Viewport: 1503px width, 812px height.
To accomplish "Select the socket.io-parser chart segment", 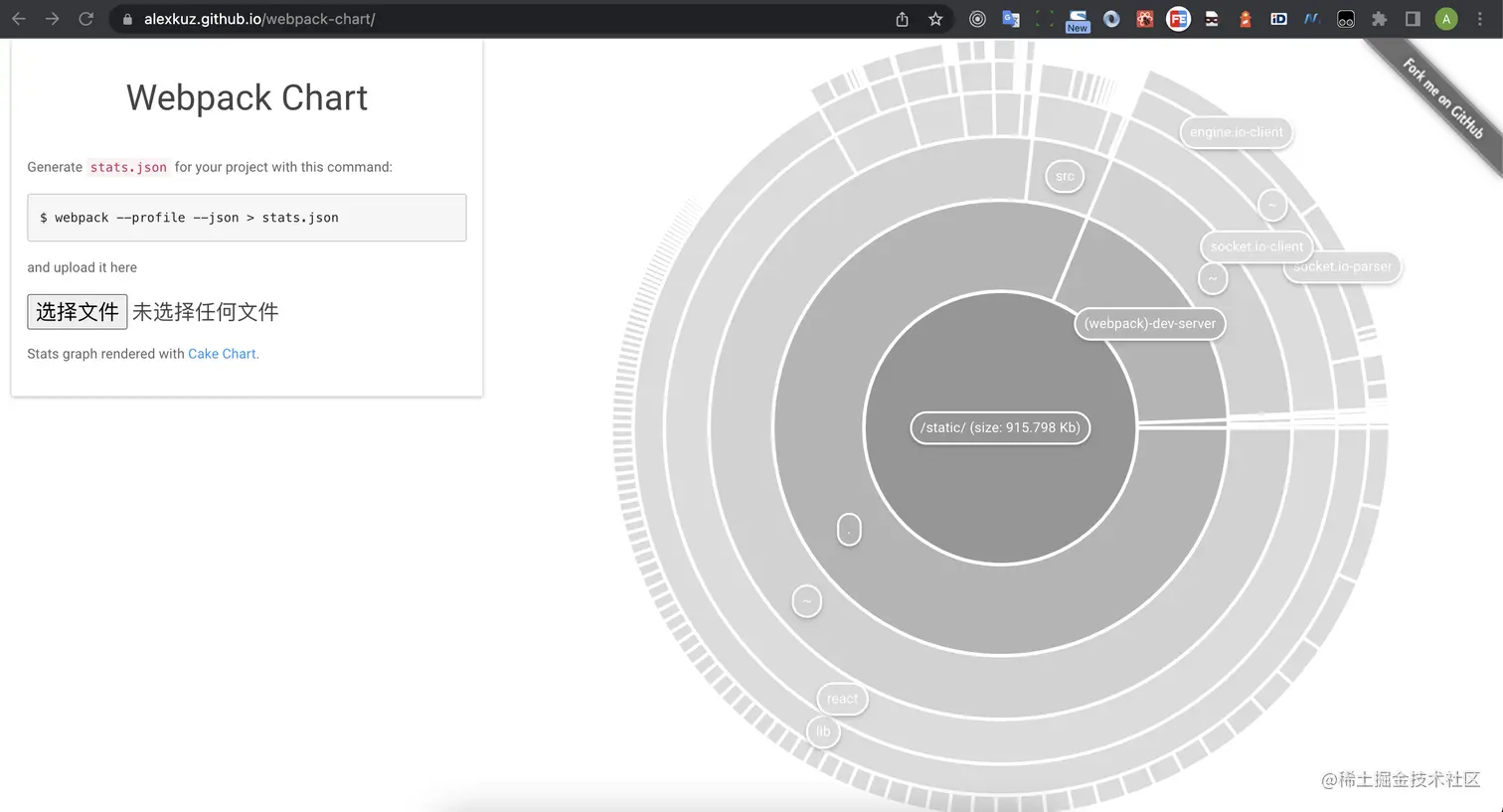I will [1345, 267].
